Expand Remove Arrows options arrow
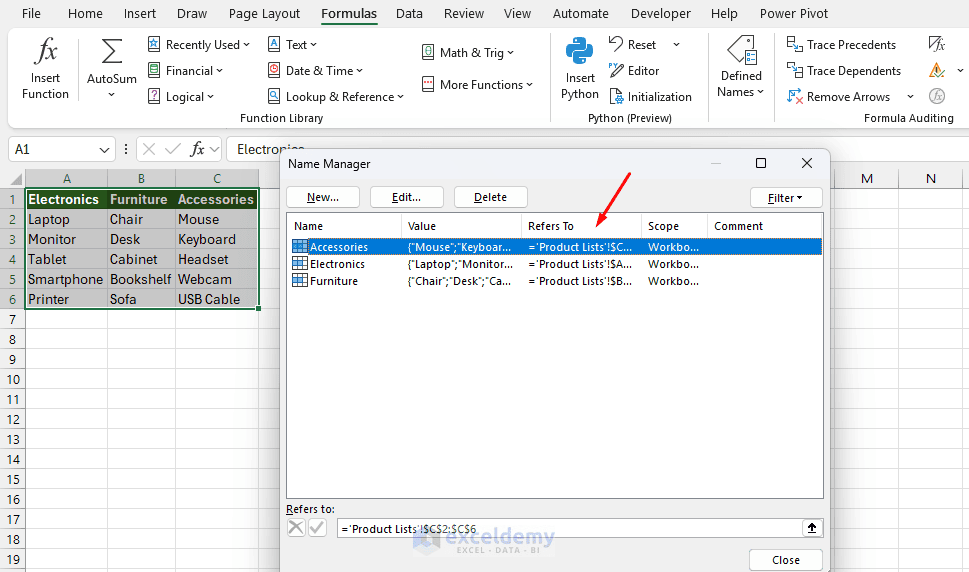This screenshot has height=572, width=969. click(x=910, y=96)
